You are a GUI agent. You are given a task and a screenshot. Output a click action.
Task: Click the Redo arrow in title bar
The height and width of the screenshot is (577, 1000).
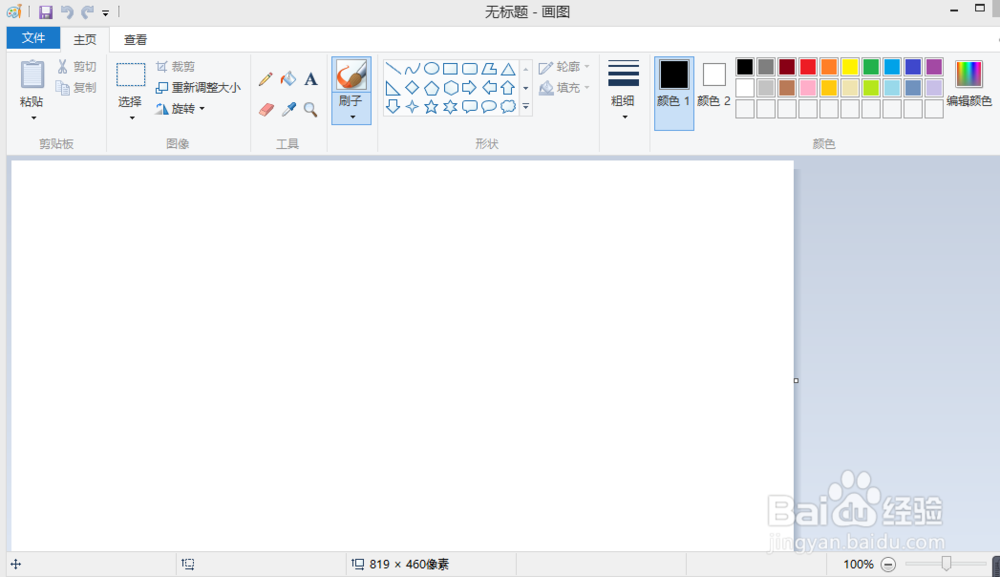click(x=87, y=12)
